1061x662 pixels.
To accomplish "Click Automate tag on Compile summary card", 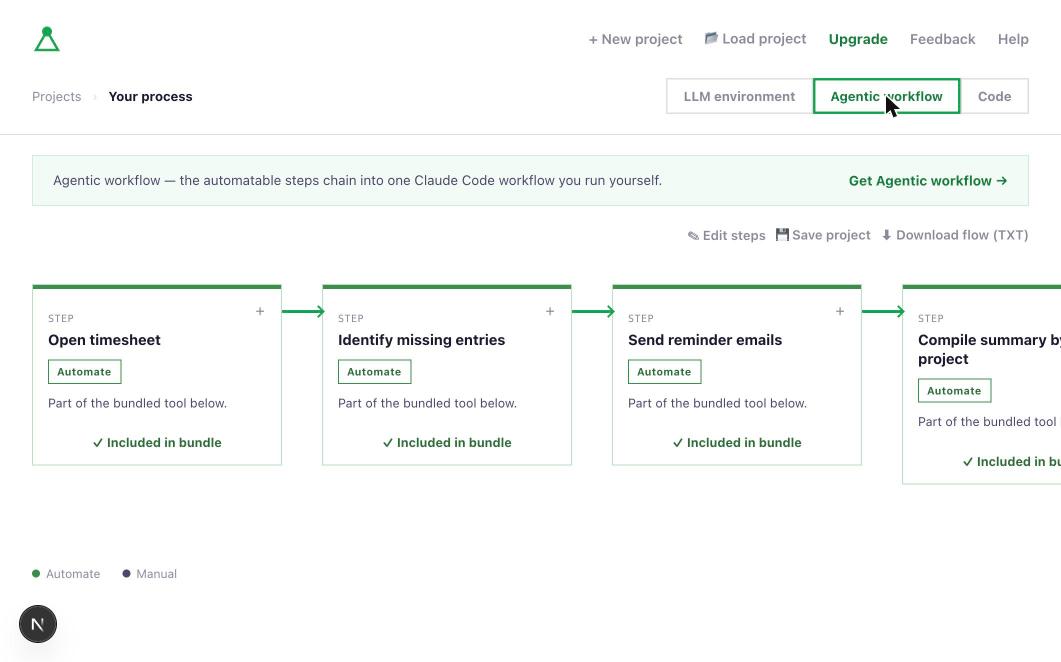I will click(954, 391).
